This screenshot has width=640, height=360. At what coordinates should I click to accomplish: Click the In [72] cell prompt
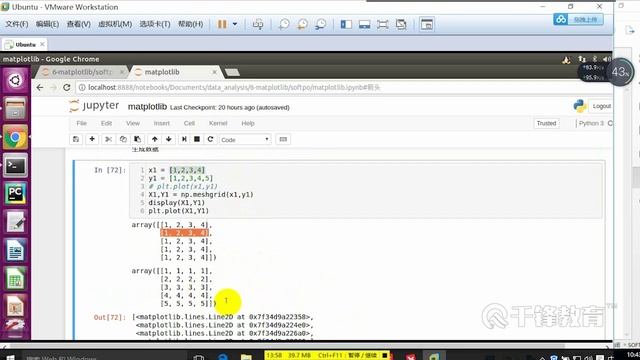tap(110, 170)
